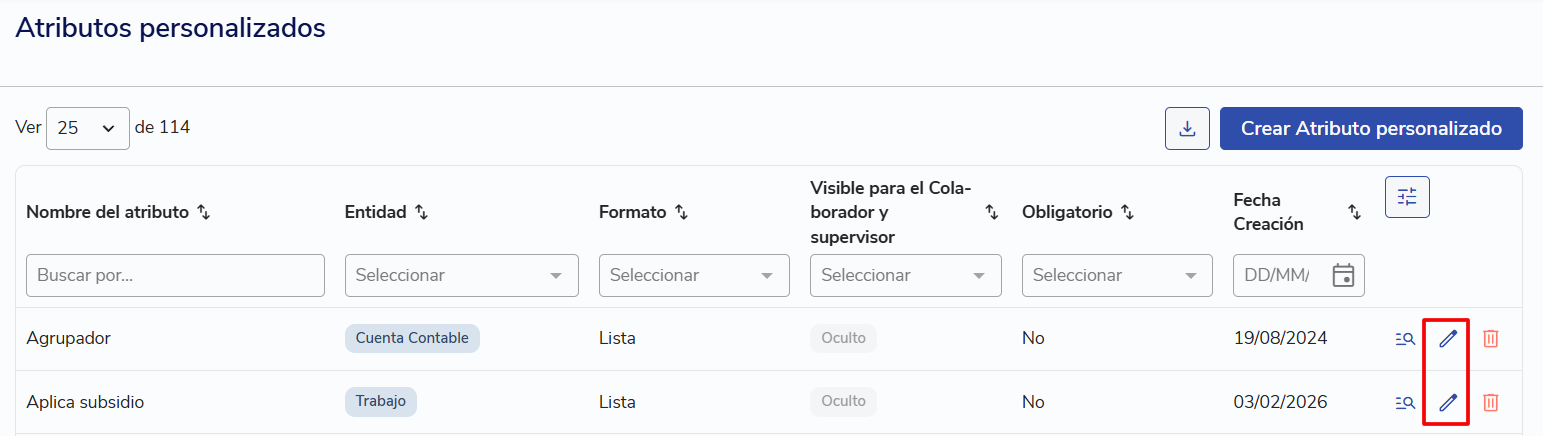The width and height of the screenshot is (1543, 436).
Task: Expand the Formato Seleccionar dropdown
Action: click(x=694, y=275)
